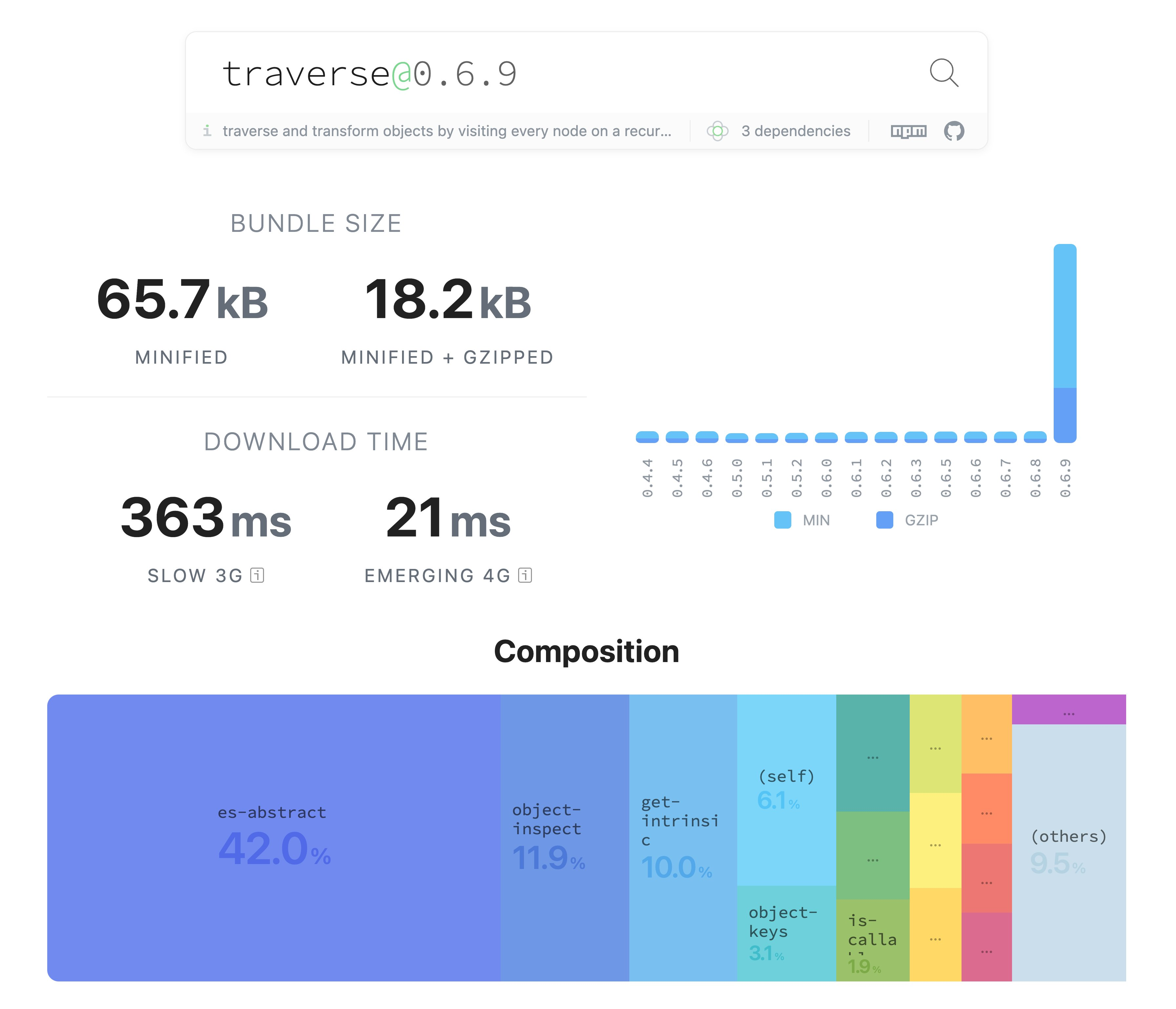This screenshot has width=1176, height=1009.
Task: Open the es-abstract composition block
Action: [x=274, y=837]
